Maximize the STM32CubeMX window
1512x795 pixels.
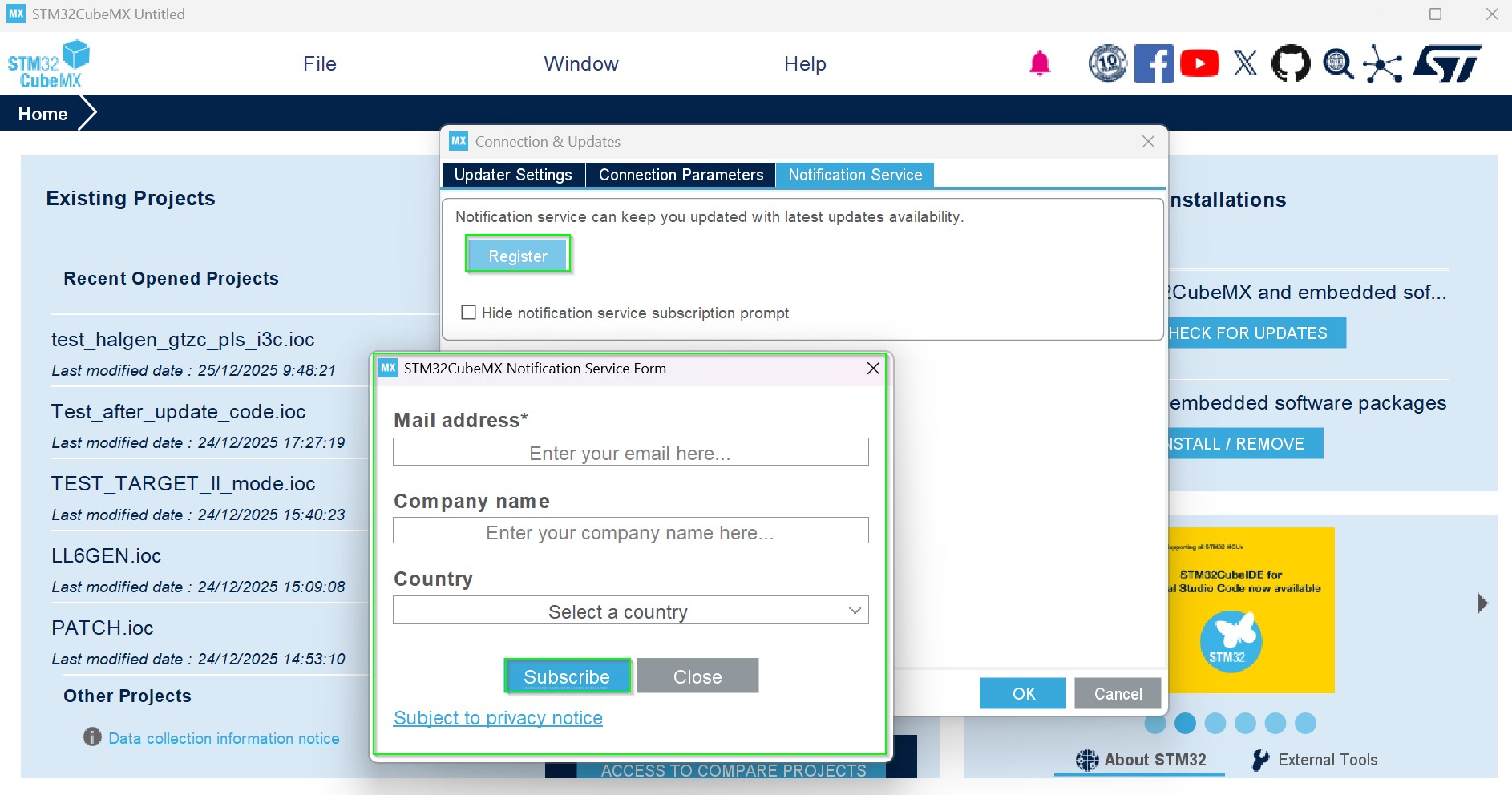coord(1436,14)
